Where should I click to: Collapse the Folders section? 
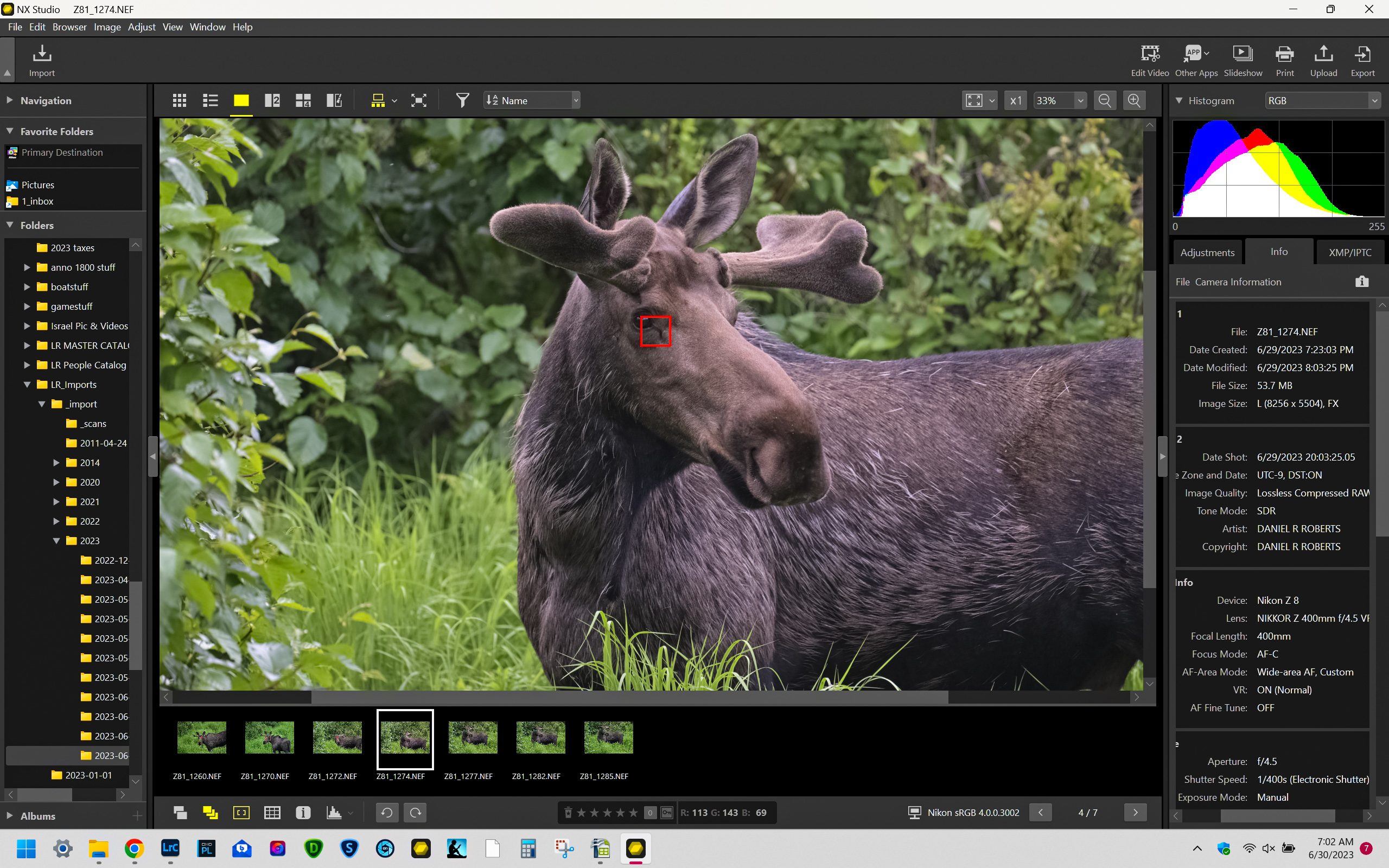(10, 225)
